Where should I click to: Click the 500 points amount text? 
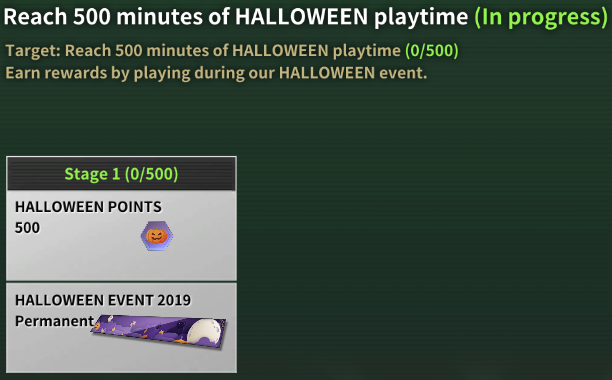coord(27,227)
